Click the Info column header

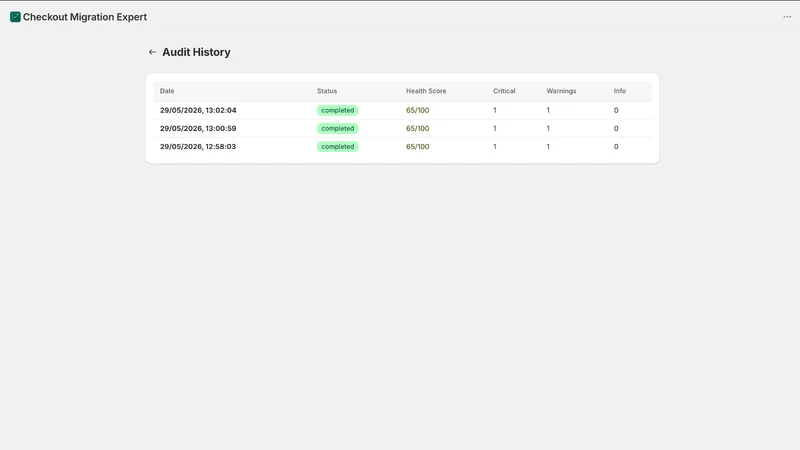[620, 91]
